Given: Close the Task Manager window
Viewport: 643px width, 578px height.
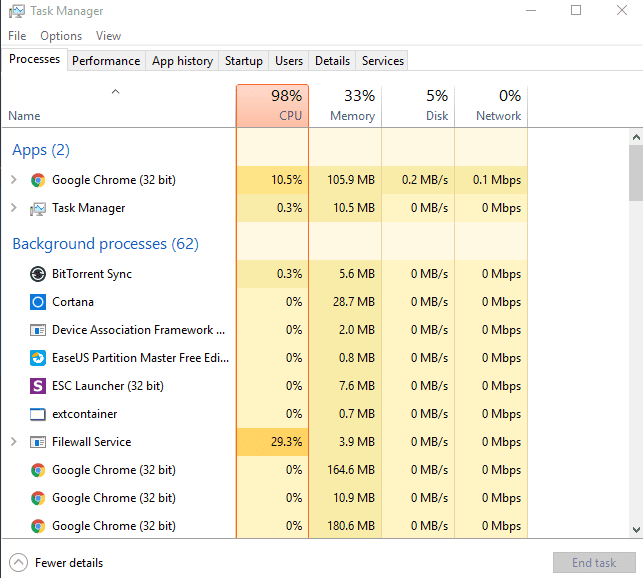Looking at the screenshot, I should coord(622,10).
